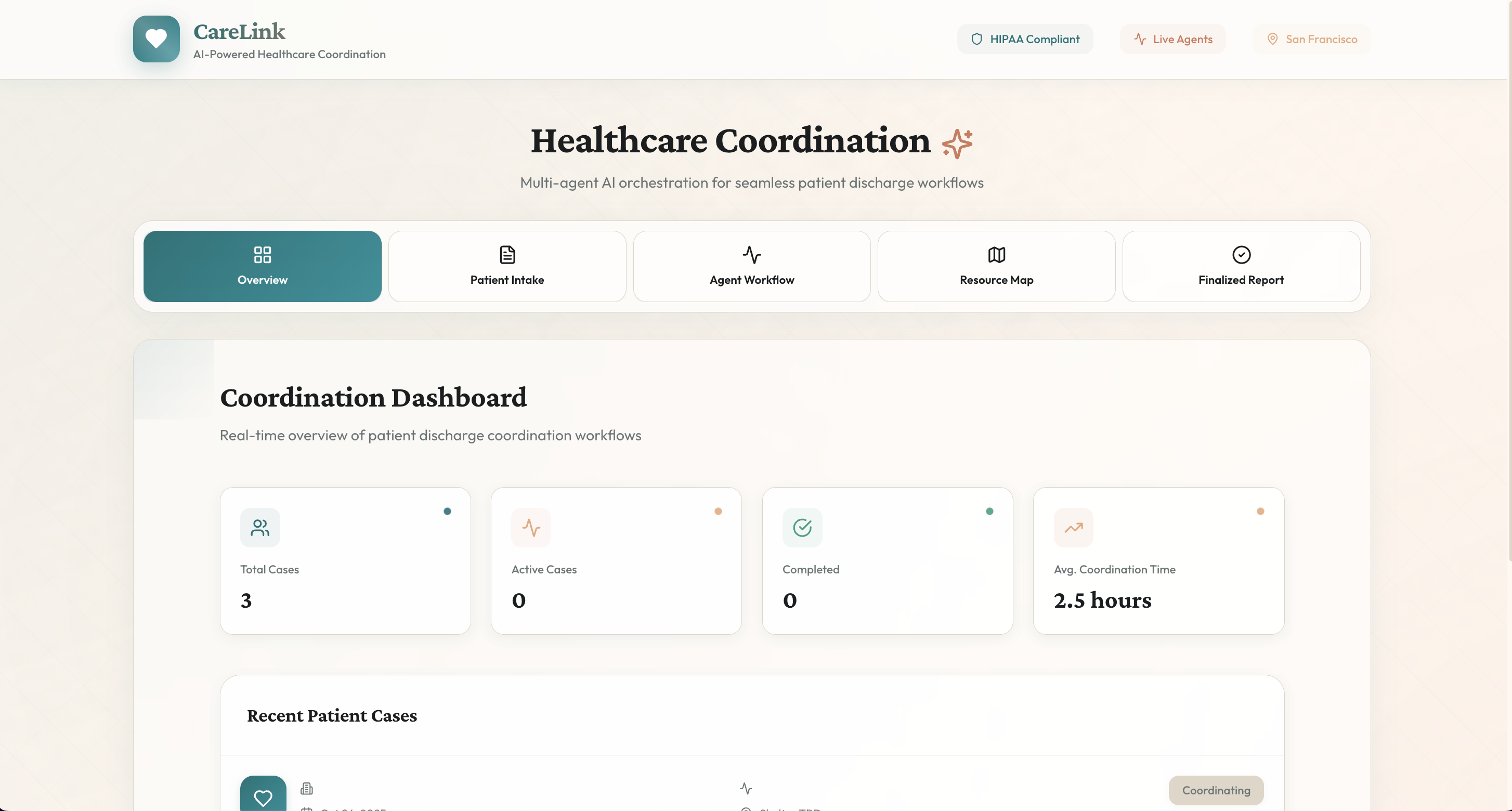
Task: Click the sparkle icon beside Healthcare Coordination
Action: pyautogui.click(x=957, y=143)
